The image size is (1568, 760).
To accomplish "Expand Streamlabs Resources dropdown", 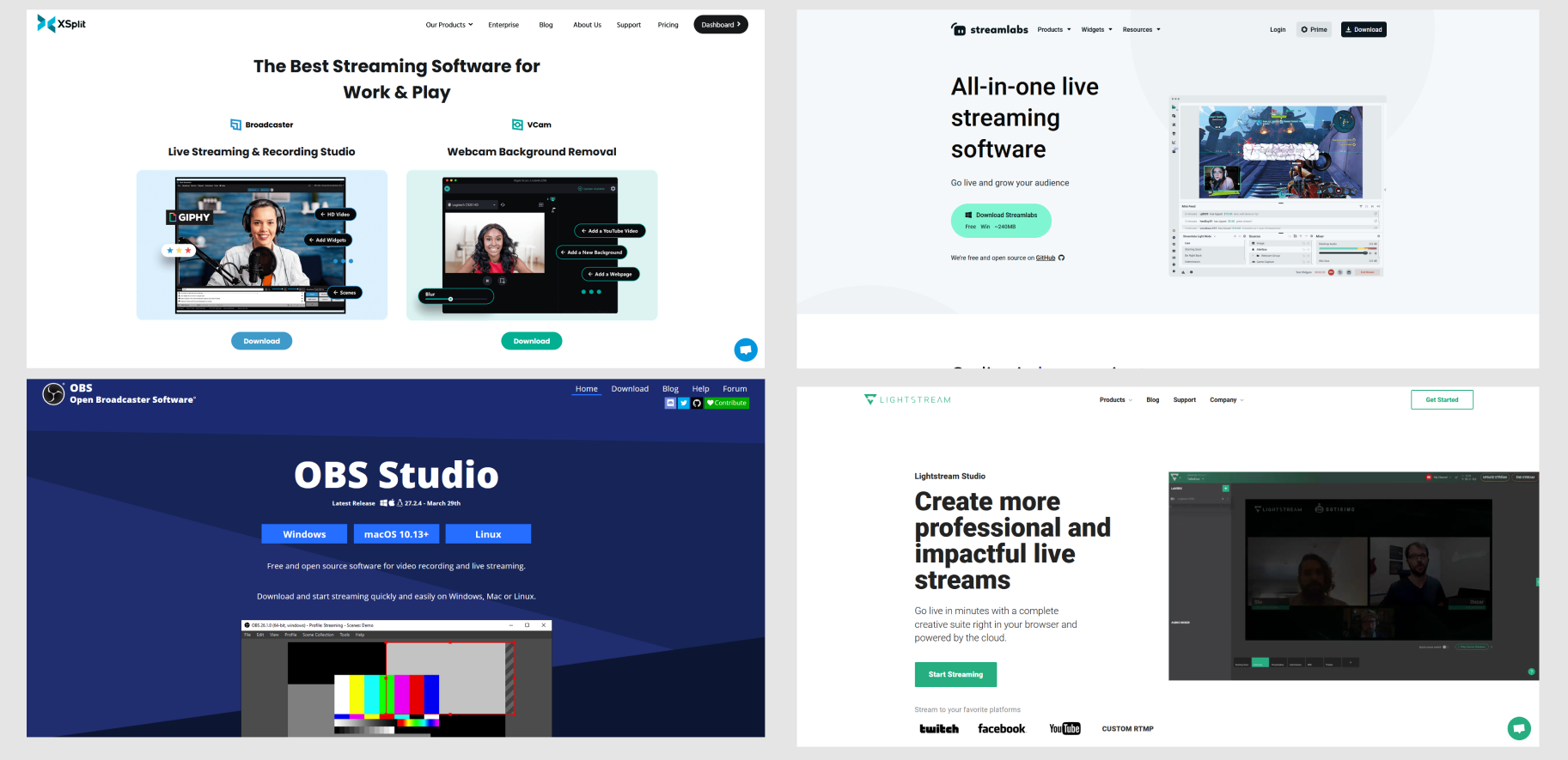I will pos(1141,29).
